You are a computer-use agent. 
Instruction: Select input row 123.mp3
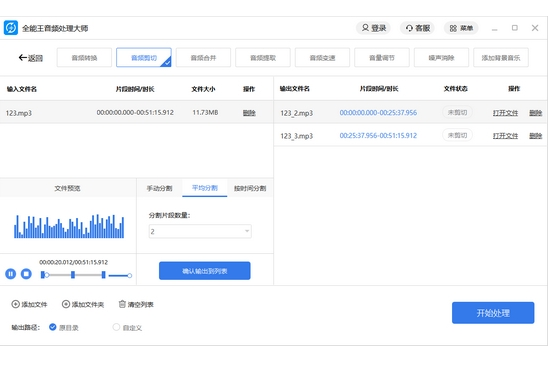136,113
